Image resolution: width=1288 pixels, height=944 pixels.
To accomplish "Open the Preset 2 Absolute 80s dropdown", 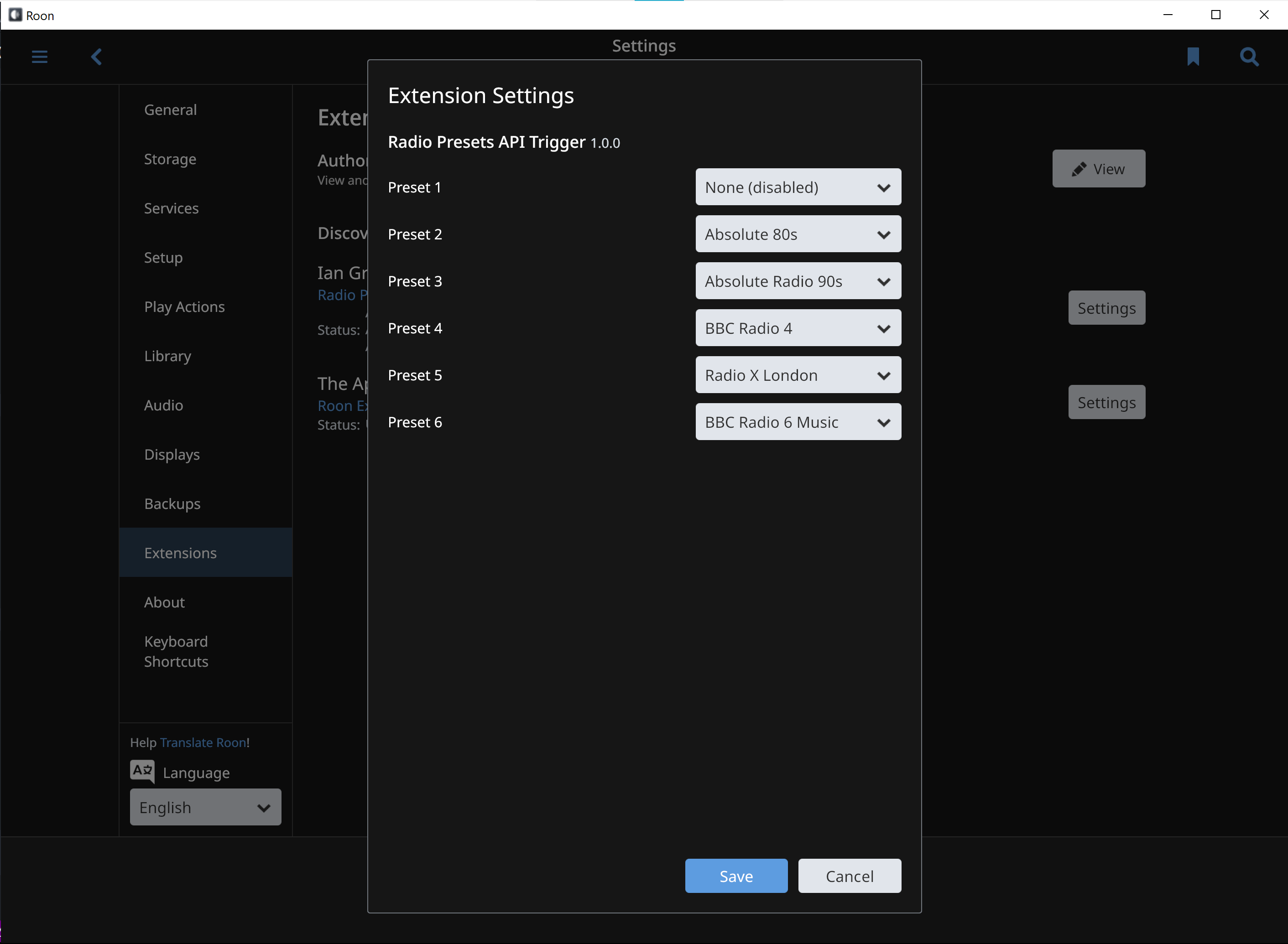I will point(798,233).
